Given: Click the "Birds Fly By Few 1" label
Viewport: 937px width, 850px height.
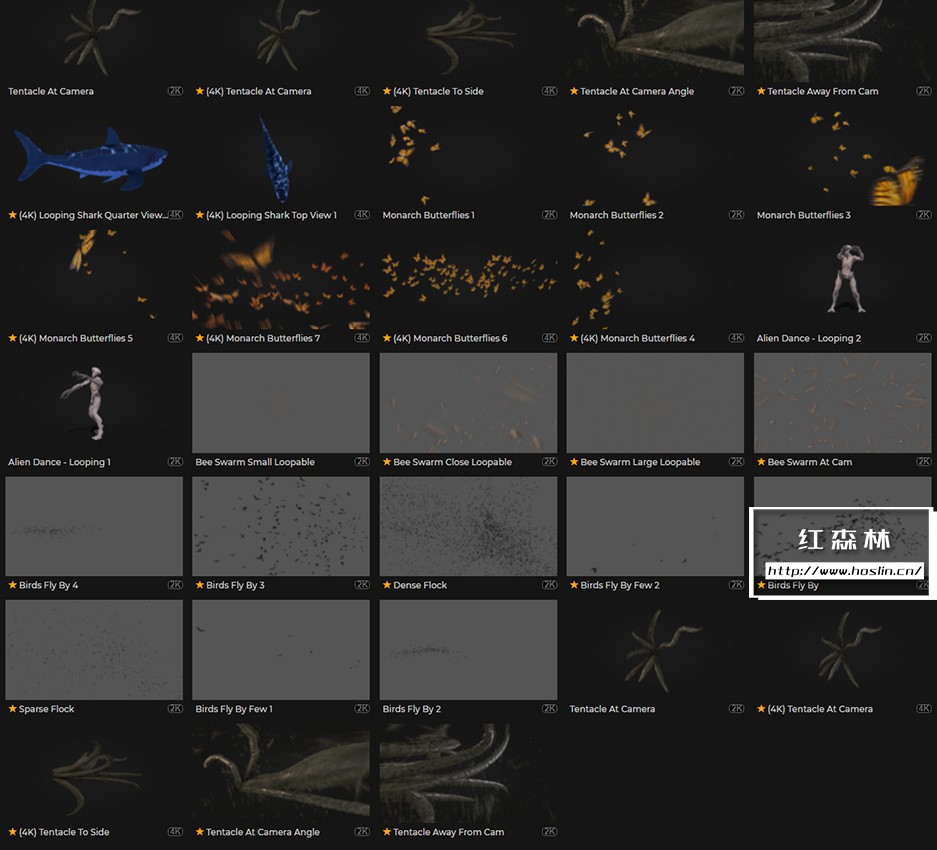Looking at the screenshot, I should (x=234, y=709).
